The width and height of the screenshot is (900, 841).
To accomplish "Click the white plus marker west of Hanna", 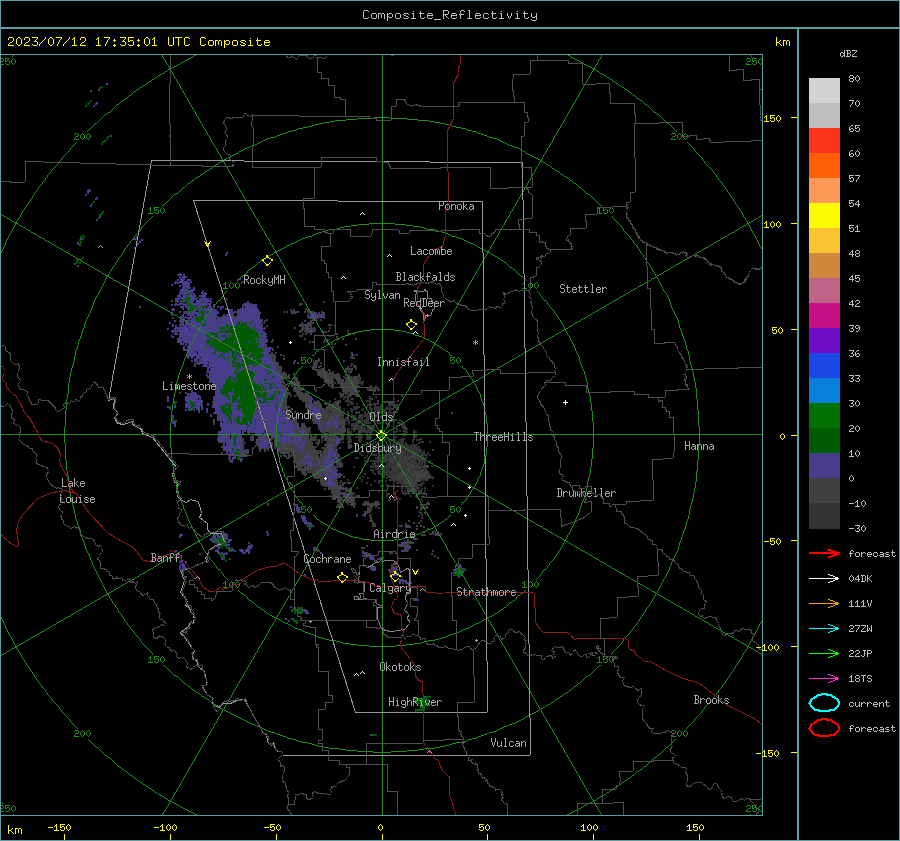I will click(565, 402).
